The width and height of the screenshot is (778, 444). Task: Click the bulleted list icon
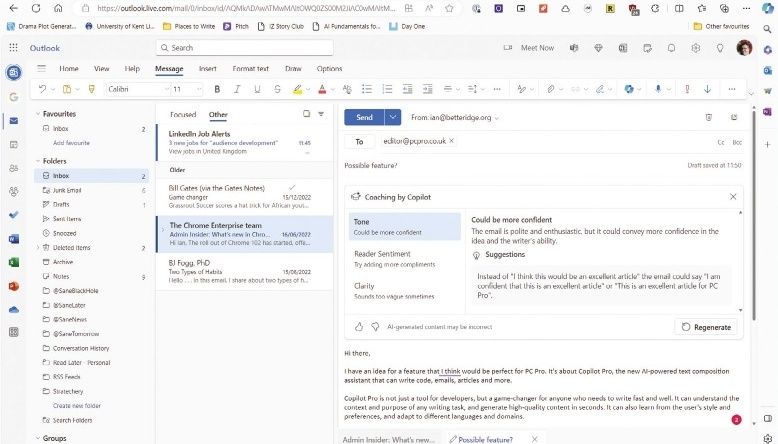pyautogui.click(x=367, y=89)
